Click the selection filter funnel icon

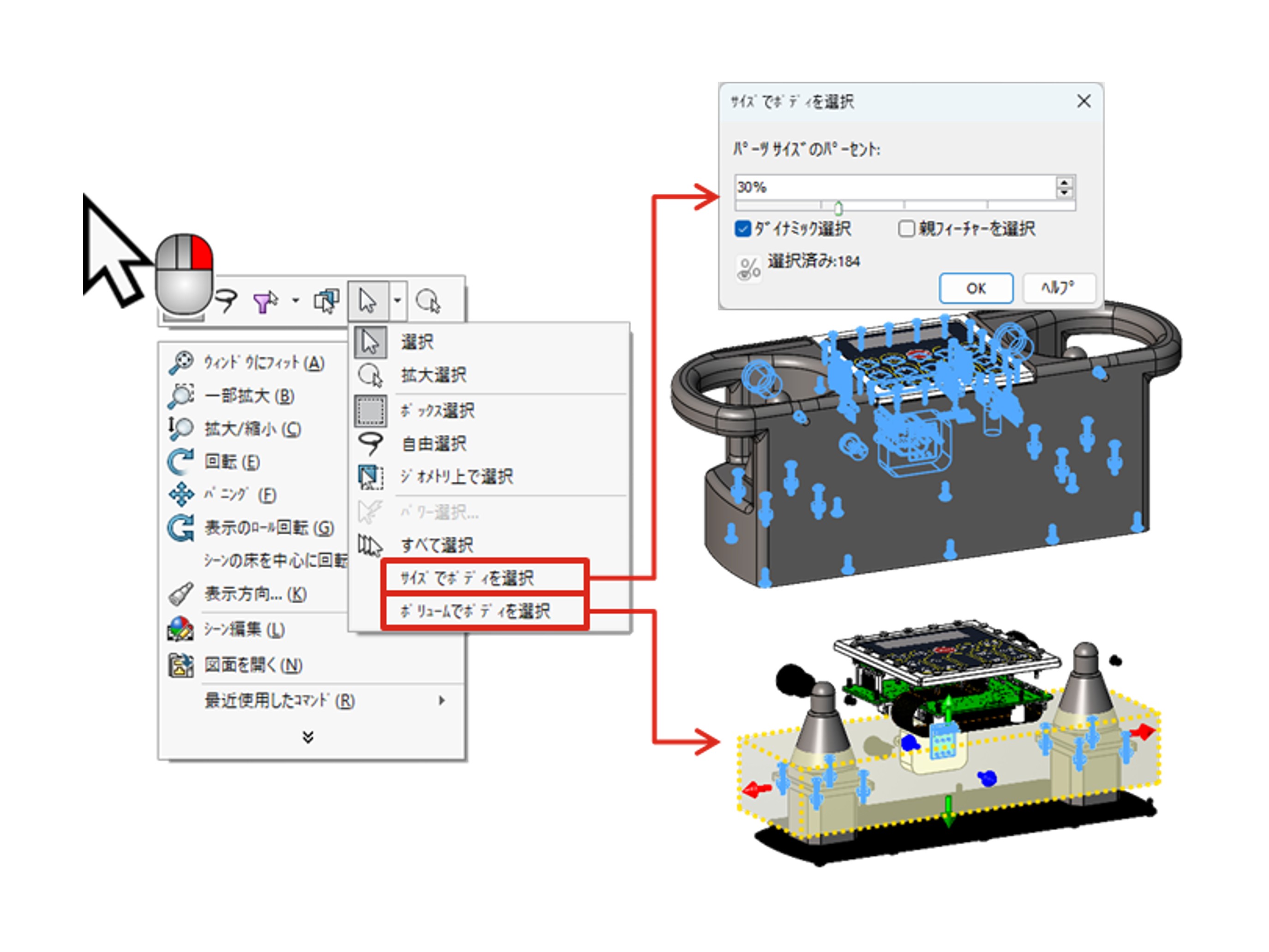tap(264, 301)
